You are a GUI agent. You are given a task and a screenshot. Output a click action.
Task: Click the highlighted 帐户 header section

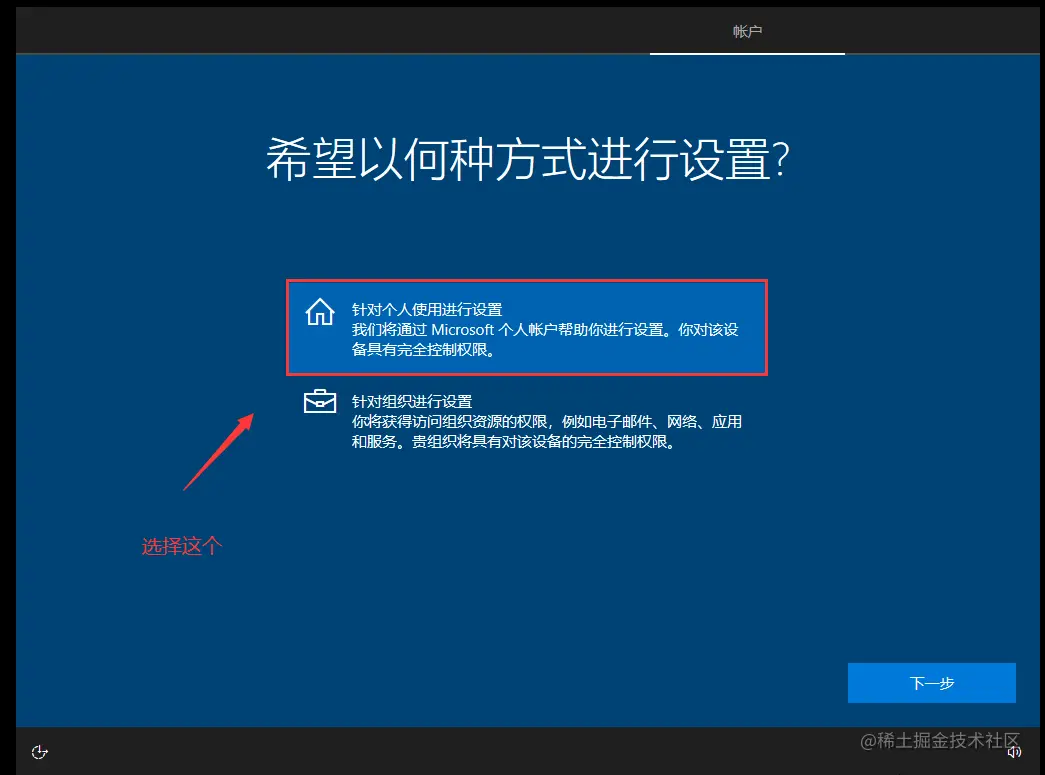click(747, 30)
